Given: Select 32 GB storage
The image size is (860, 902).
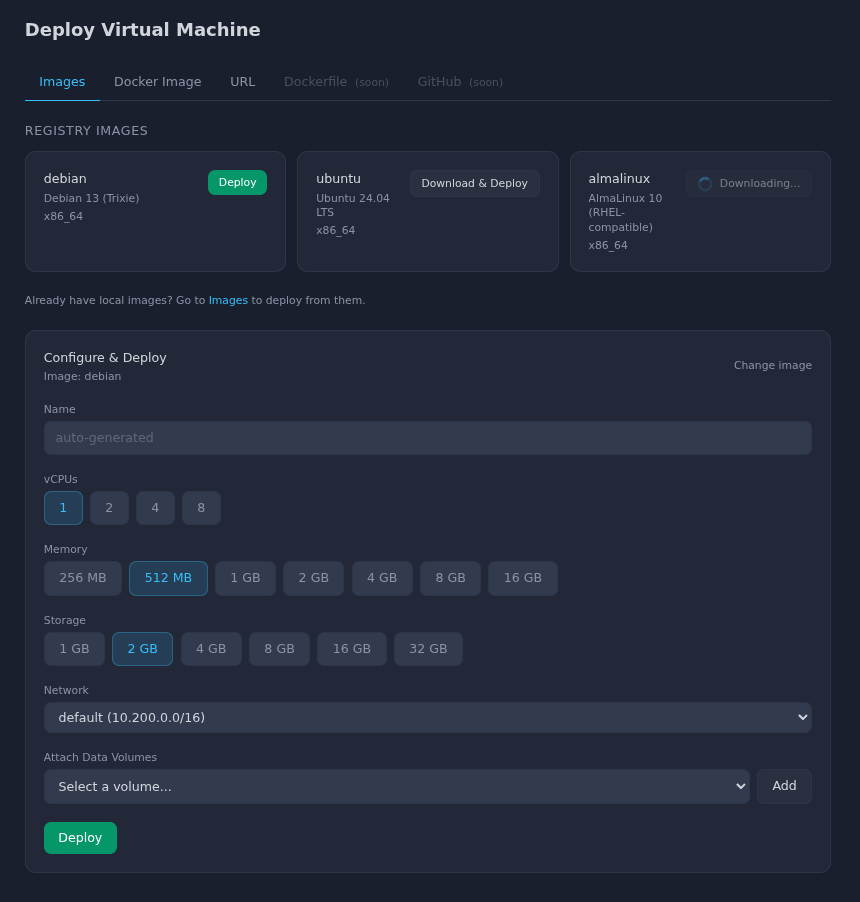Looking at the screenshot, I should tap(428, 649).
